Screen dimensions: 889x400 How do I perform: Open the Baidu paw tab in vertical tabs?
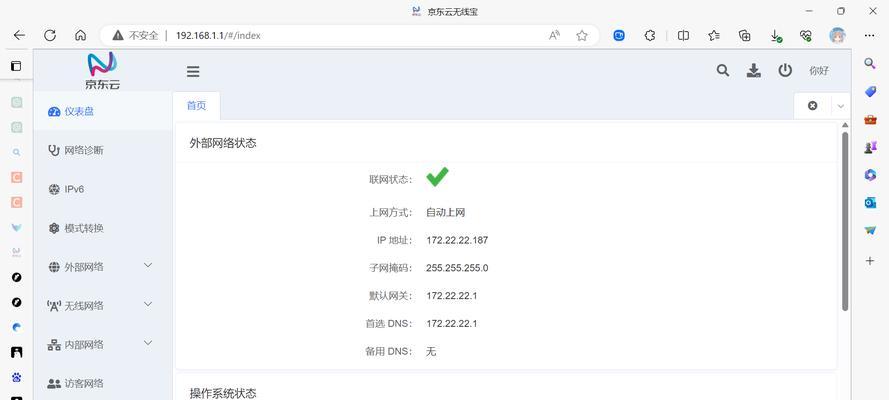(16, 377)
